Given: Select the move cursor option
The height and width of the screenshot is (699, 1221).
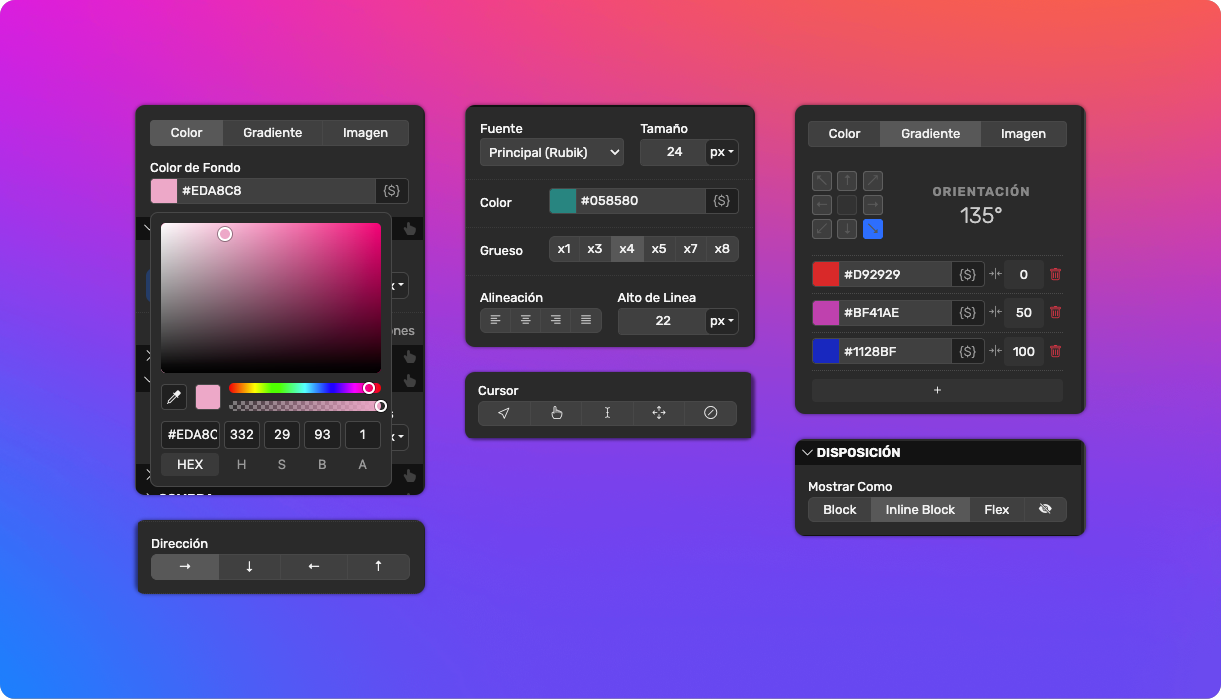Looking at the screenshot, I should [659, 413].
